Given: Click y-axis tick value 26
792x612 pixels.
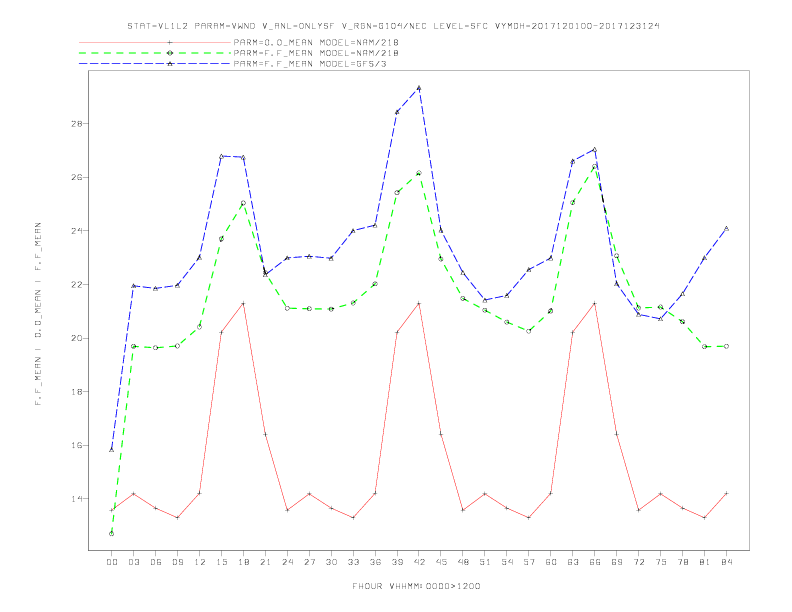Looking at the screenshot, I should [x=77, y=178].
